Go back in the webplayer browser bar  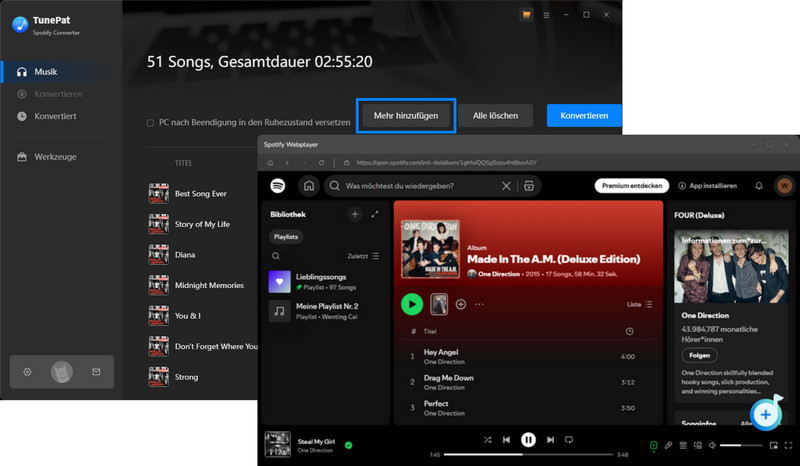pos(287,163)
